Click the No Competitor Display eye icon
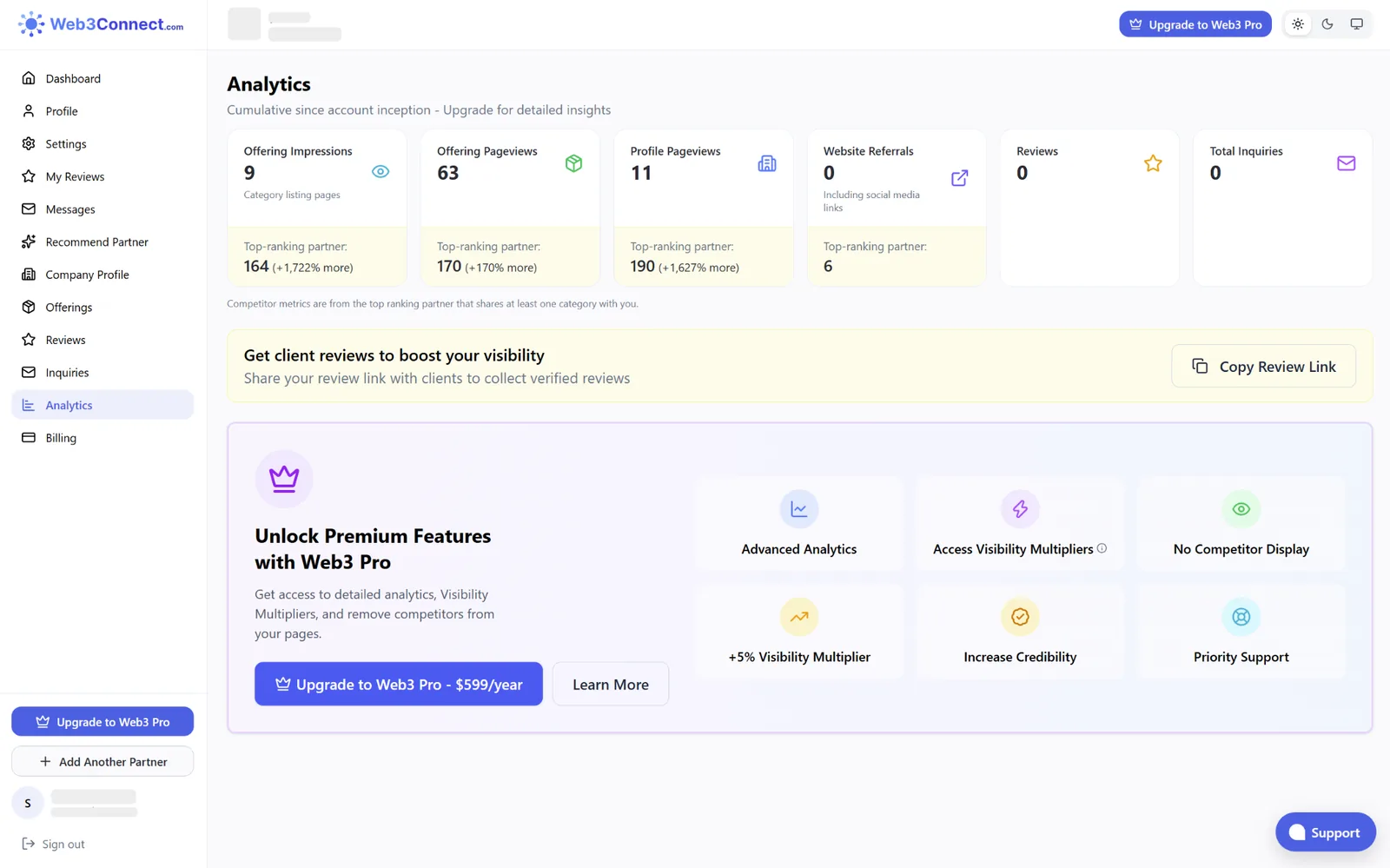 tap(1241, 509)
